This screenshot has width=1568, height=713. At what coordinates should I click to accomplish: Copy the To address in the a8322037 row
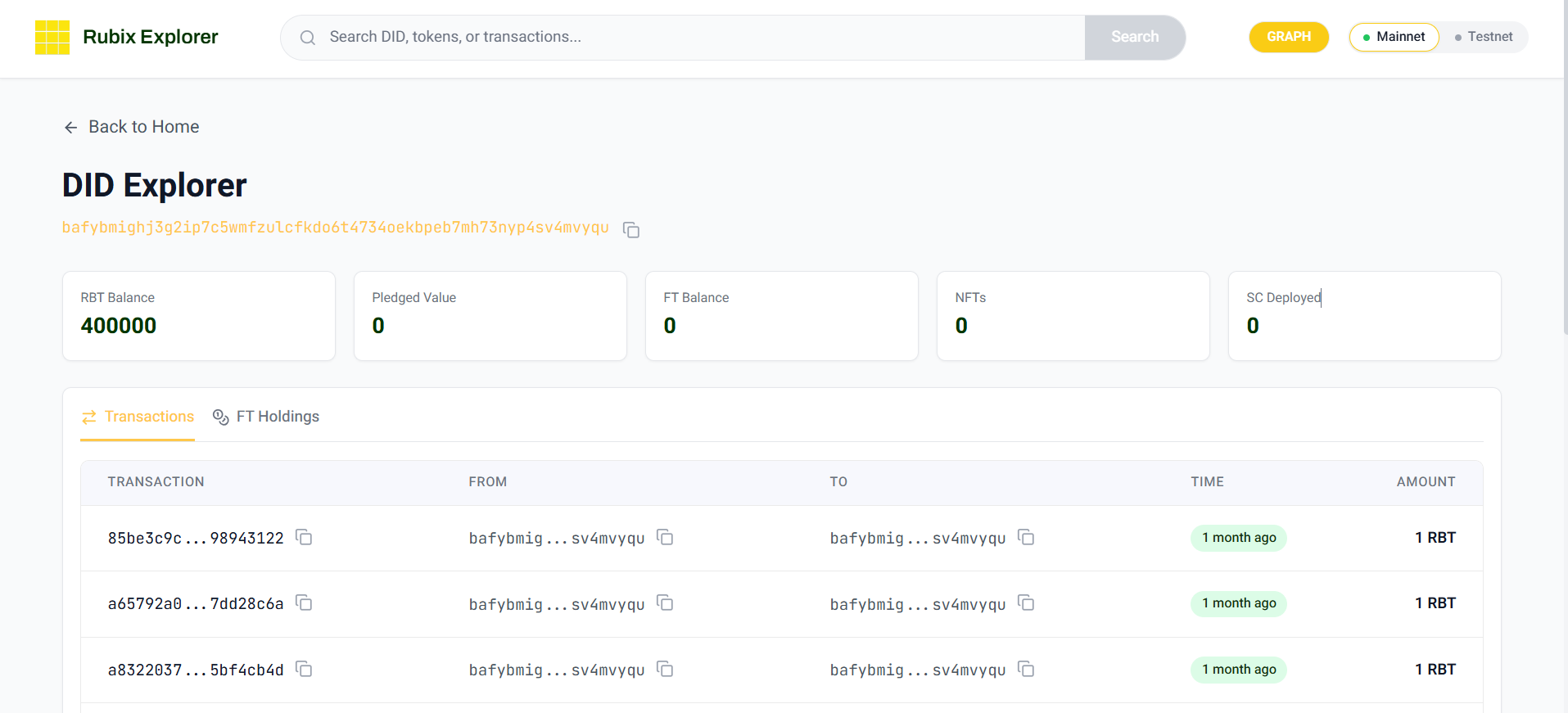click(1026, 670)
